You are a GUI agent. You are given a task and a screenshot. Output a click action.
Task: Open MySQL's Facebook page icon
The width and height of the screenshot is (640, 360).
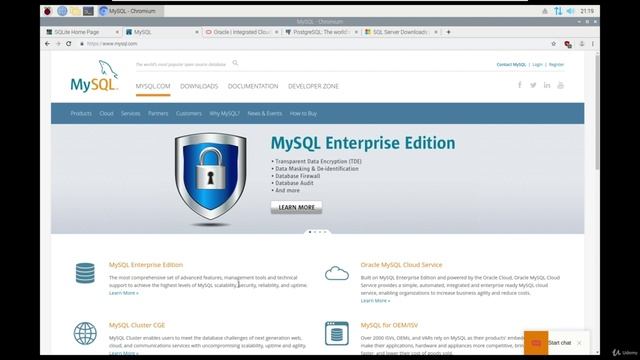(520, 85)
